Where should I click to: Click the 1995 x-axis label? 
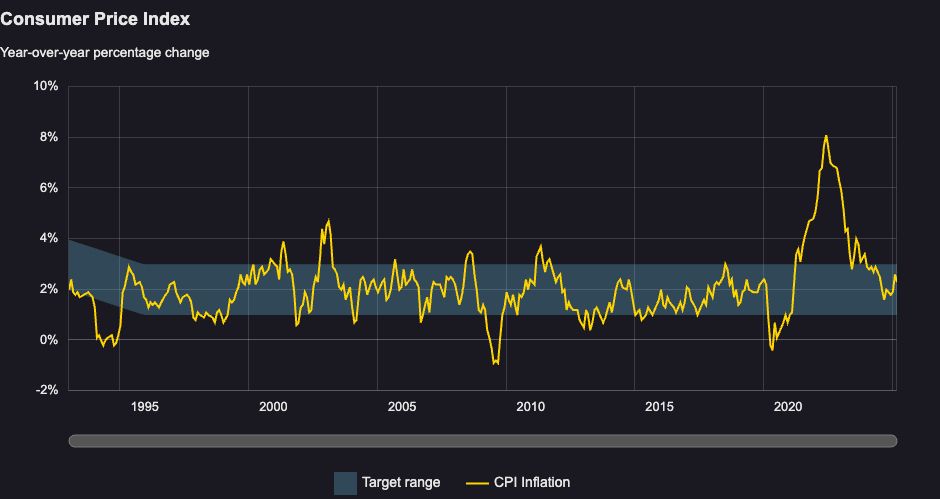coord(144,407)
